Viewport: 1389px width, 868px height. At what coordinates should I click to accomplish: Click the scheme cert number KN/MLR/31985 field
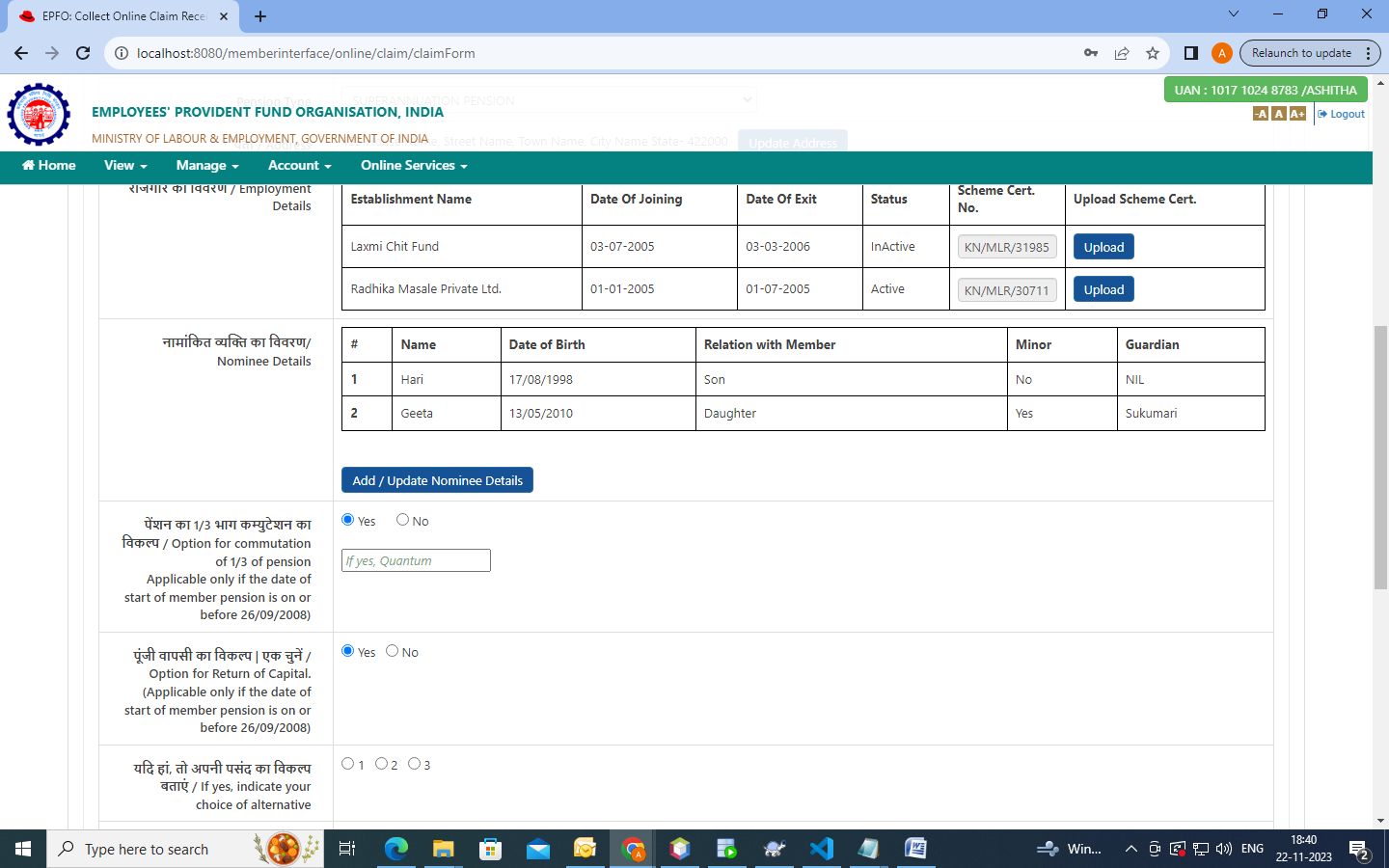click(1007, 247)
